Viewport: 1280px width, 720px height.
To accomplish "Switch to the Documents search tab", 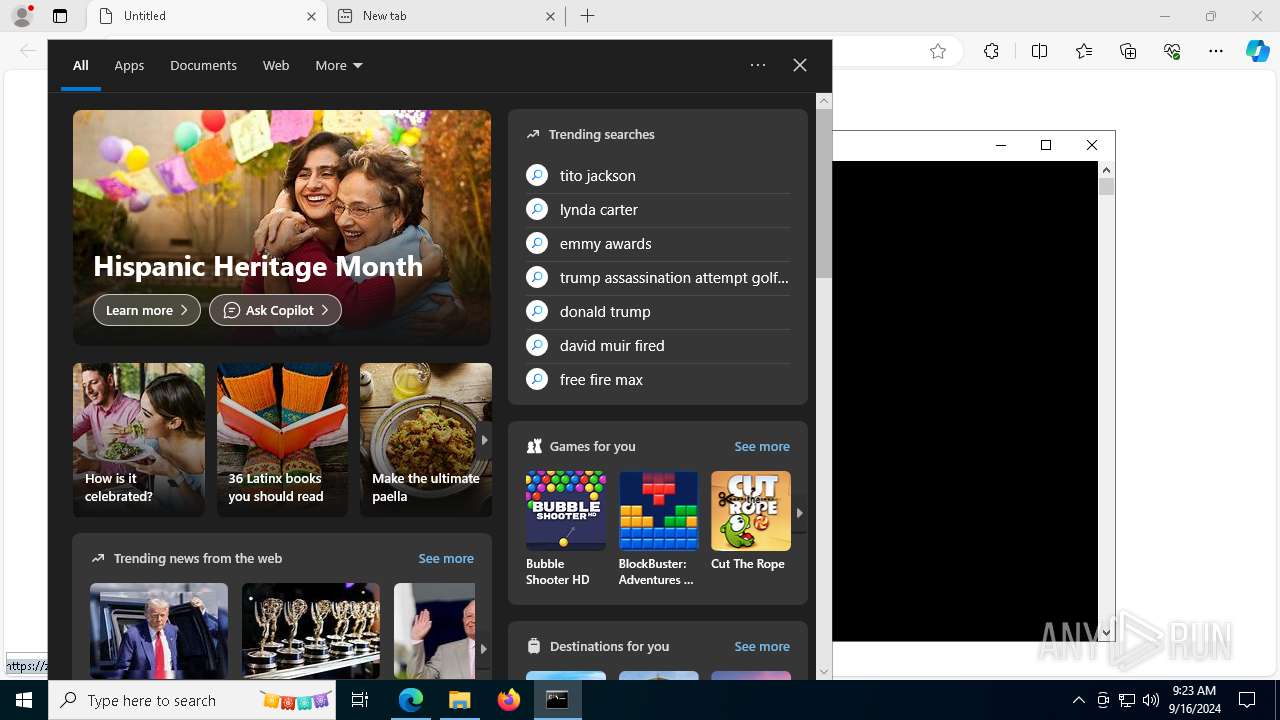I will (x=203, y=65).
